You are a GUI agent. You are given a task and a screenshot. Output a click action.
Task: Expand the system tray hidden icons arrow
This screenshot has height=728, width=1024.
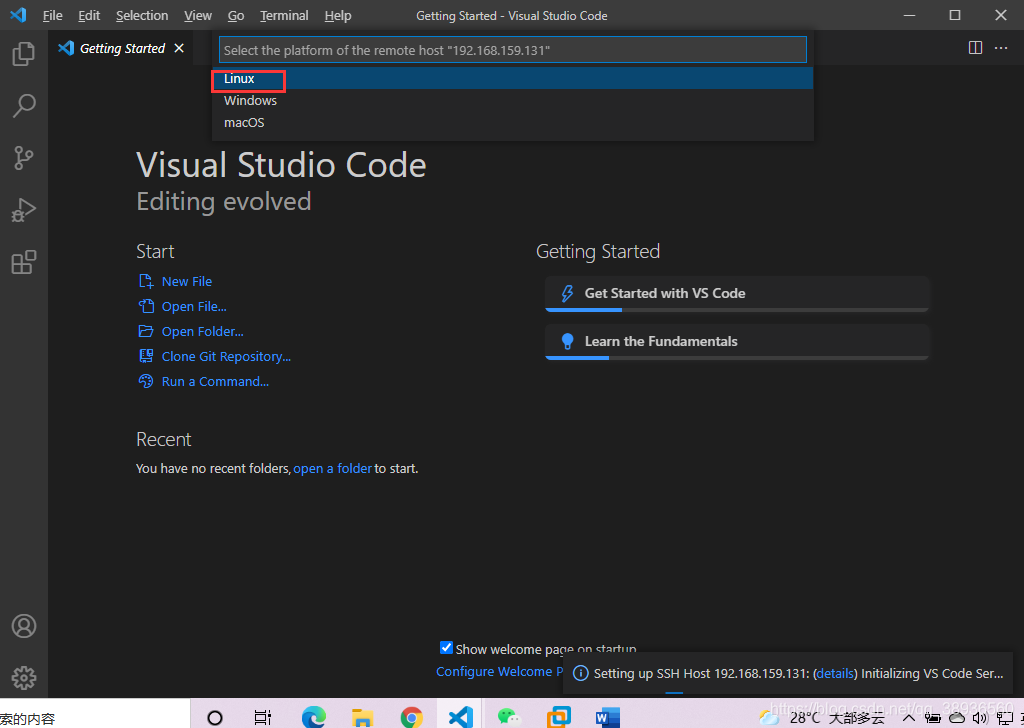(908, 718)
